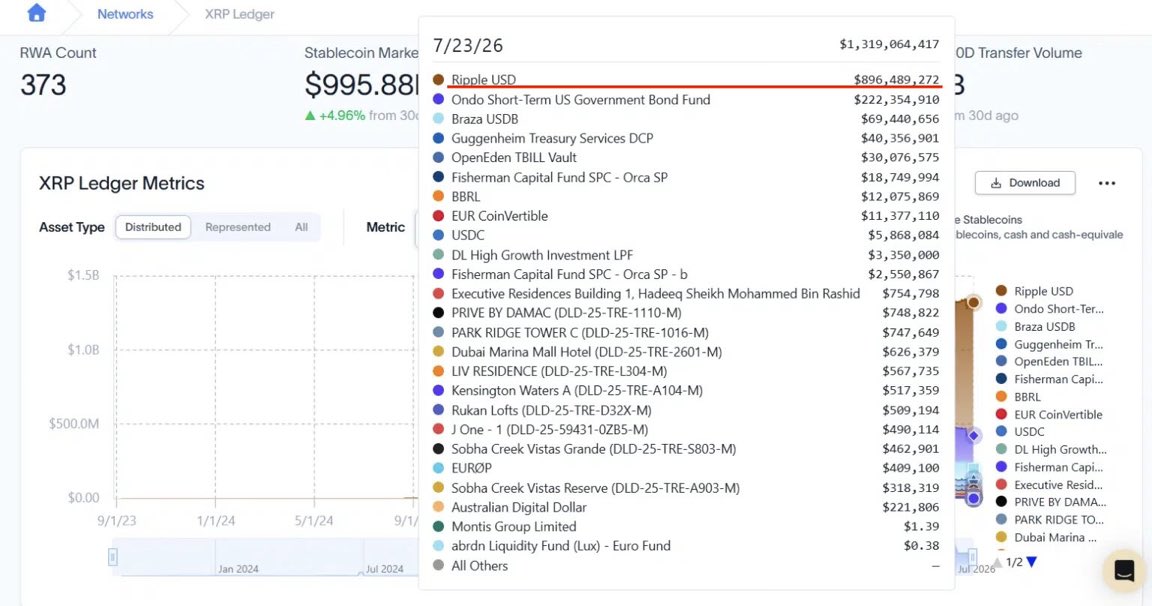Toggle PRIVE BY DAMA... legend entry
The width and height of the screenshot is (1152, 606).
click(x=1051, y=502)
